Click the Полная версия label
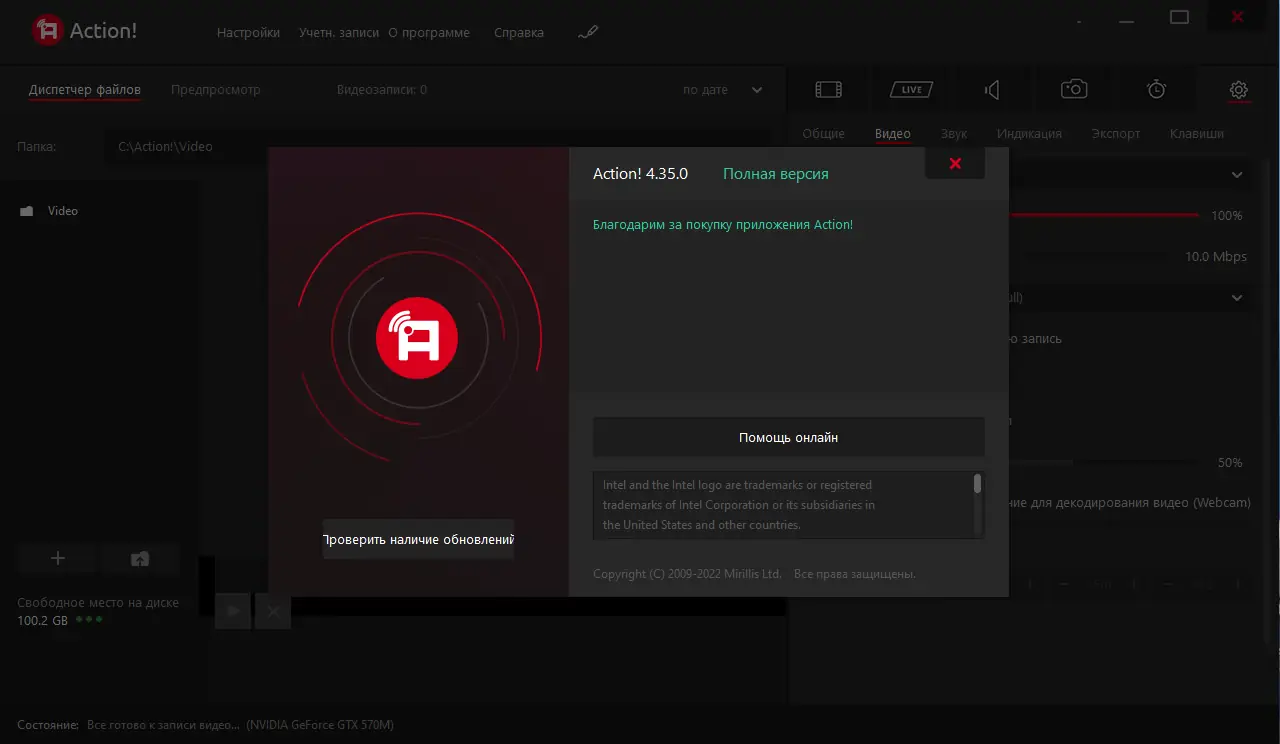Viewport: 1280px width, 744px height. (x=776, y=174)
